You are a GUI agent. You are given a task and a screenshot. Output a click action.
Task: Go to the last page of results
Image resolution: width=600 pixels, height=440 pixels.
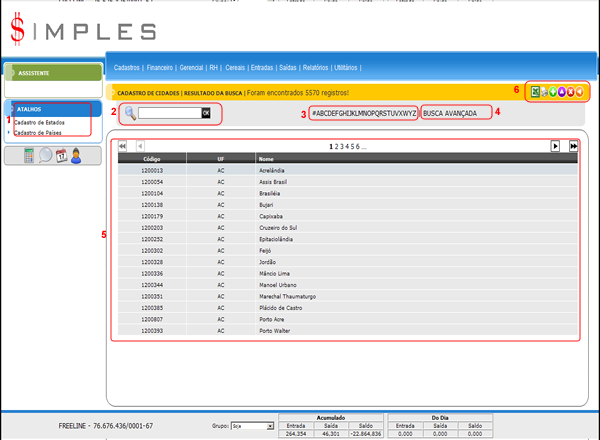(x=574, y=146)
